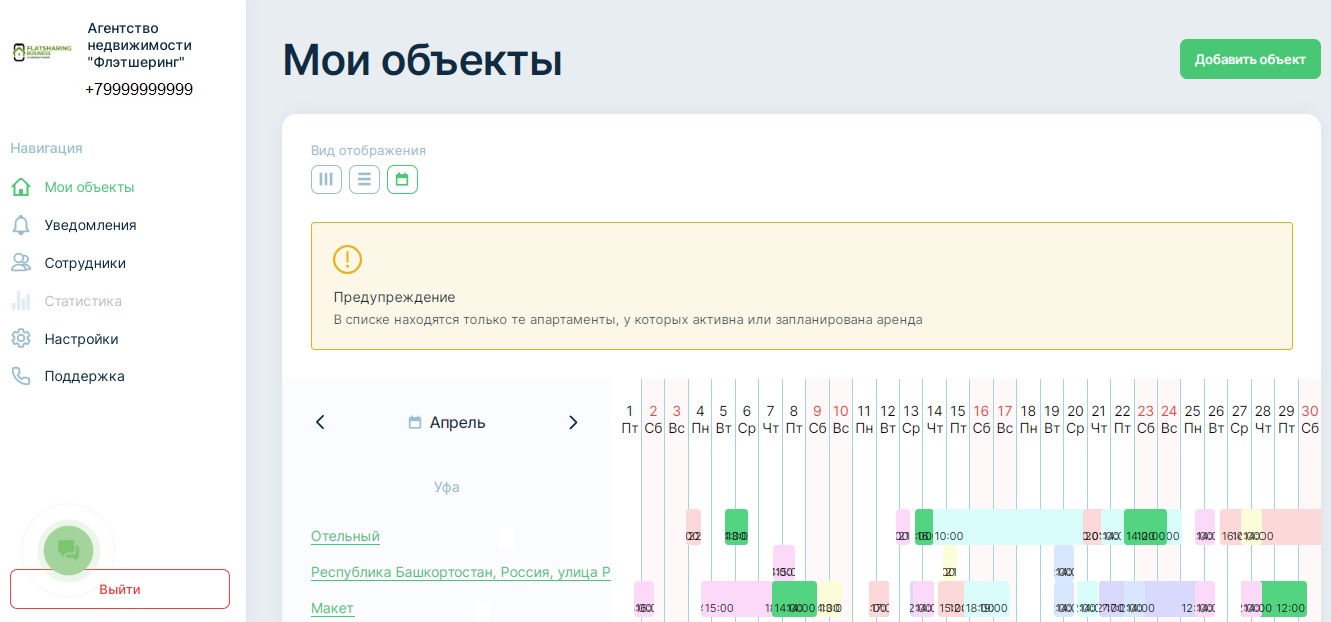Advance to next month with right chevron
The width and height of the screenshot is (1331, 622).
(x=573, y=422)
